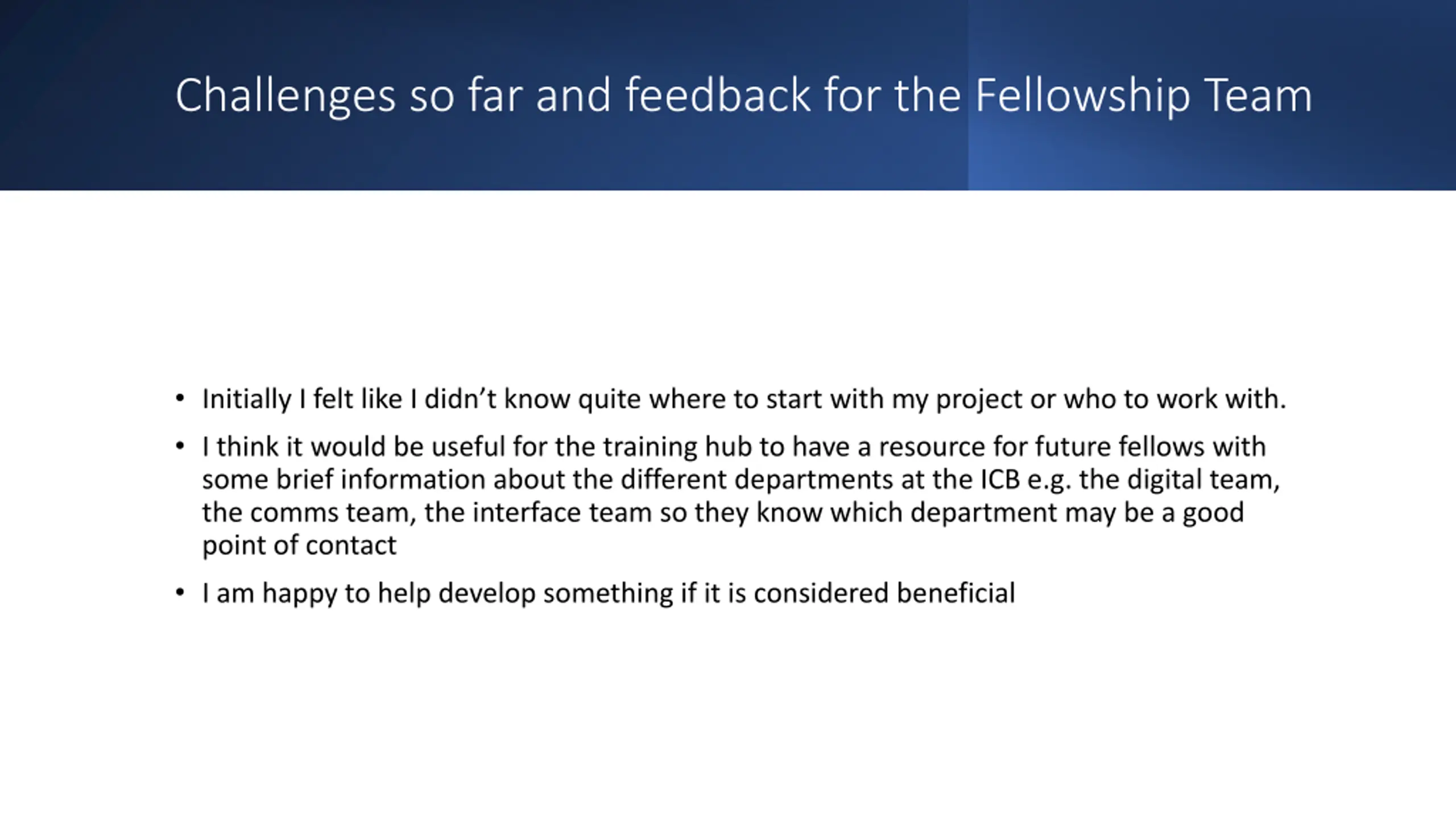Click the line beginning "I think it would be useful"

734,446
